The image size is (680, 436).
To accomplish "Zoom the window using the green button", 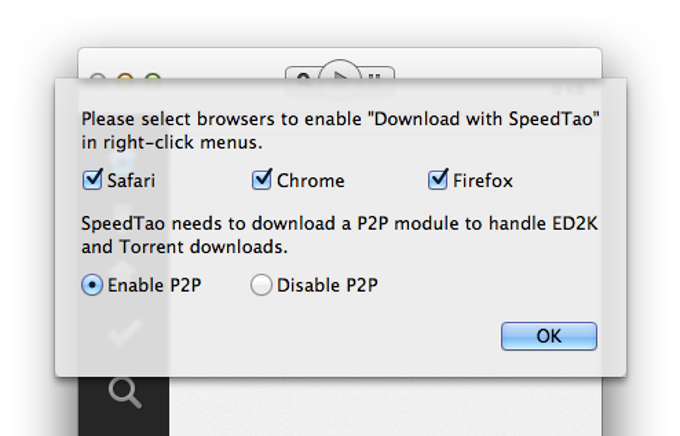I will point(152,76).
